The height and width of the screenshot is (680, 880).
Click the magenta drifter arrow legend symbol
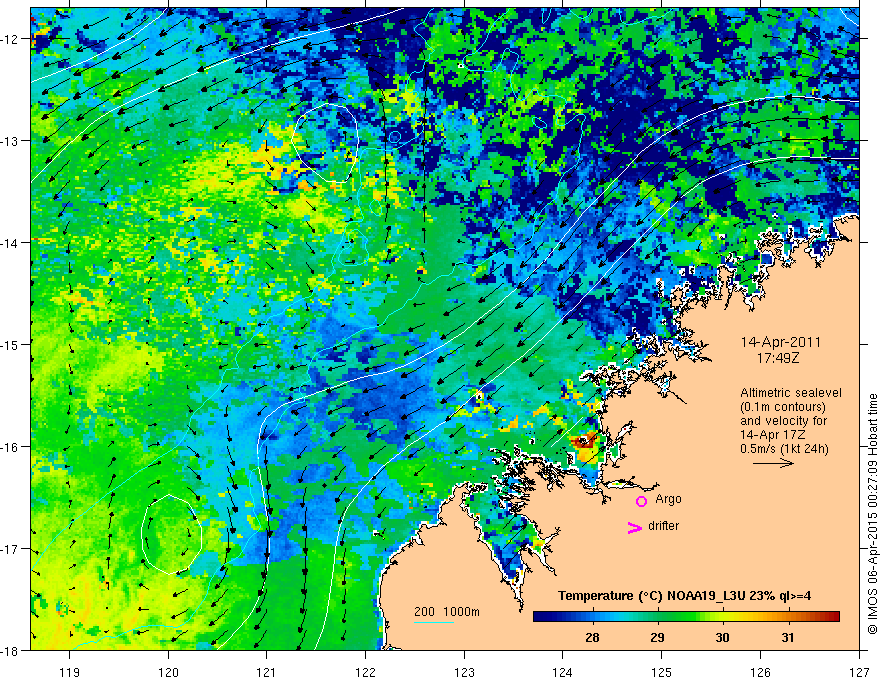(635, 527)
